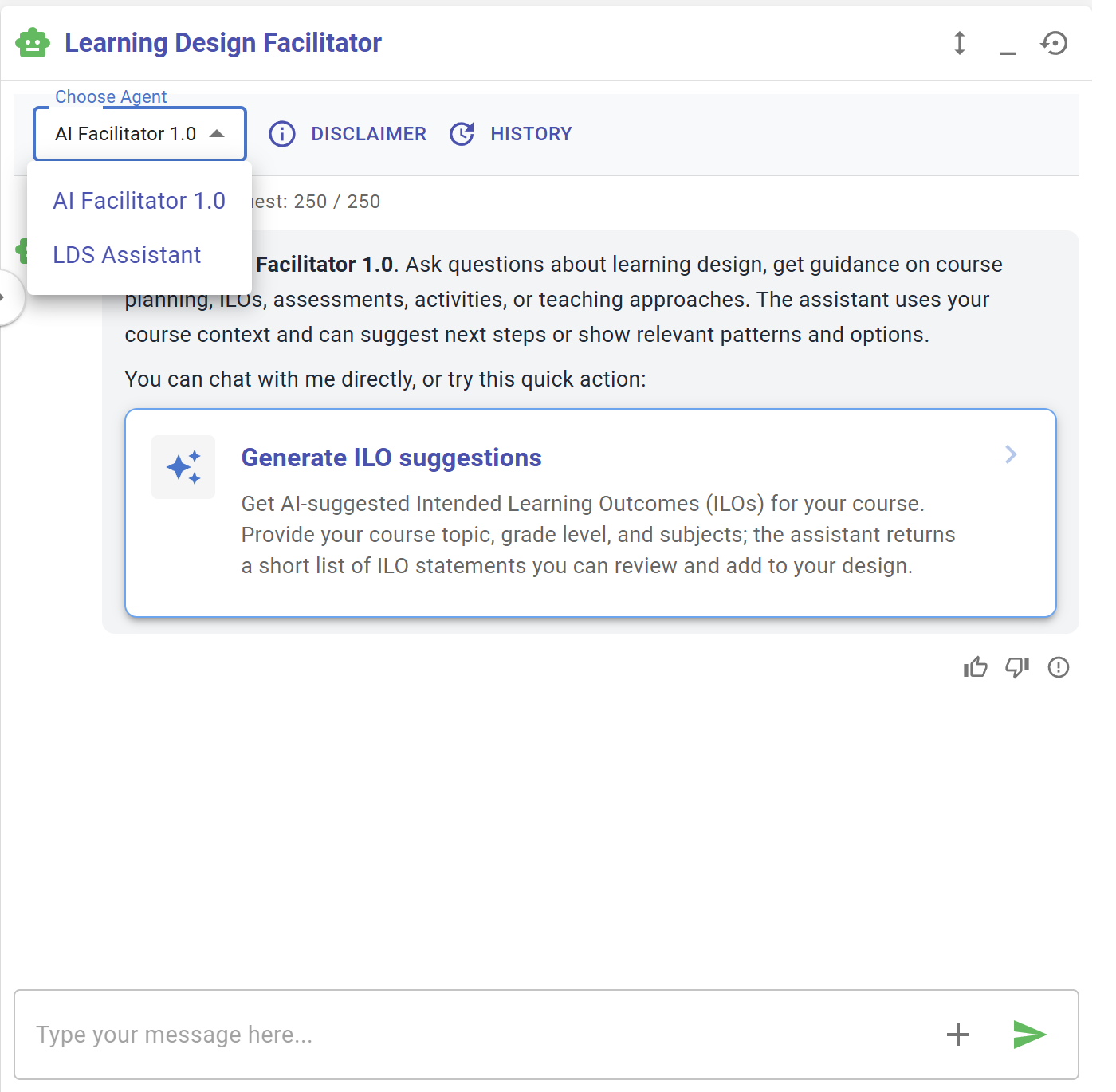The width and height of the screenshot is (1116, 1092).
Task: Open the DISCLAIMER button
Action: 348,134
